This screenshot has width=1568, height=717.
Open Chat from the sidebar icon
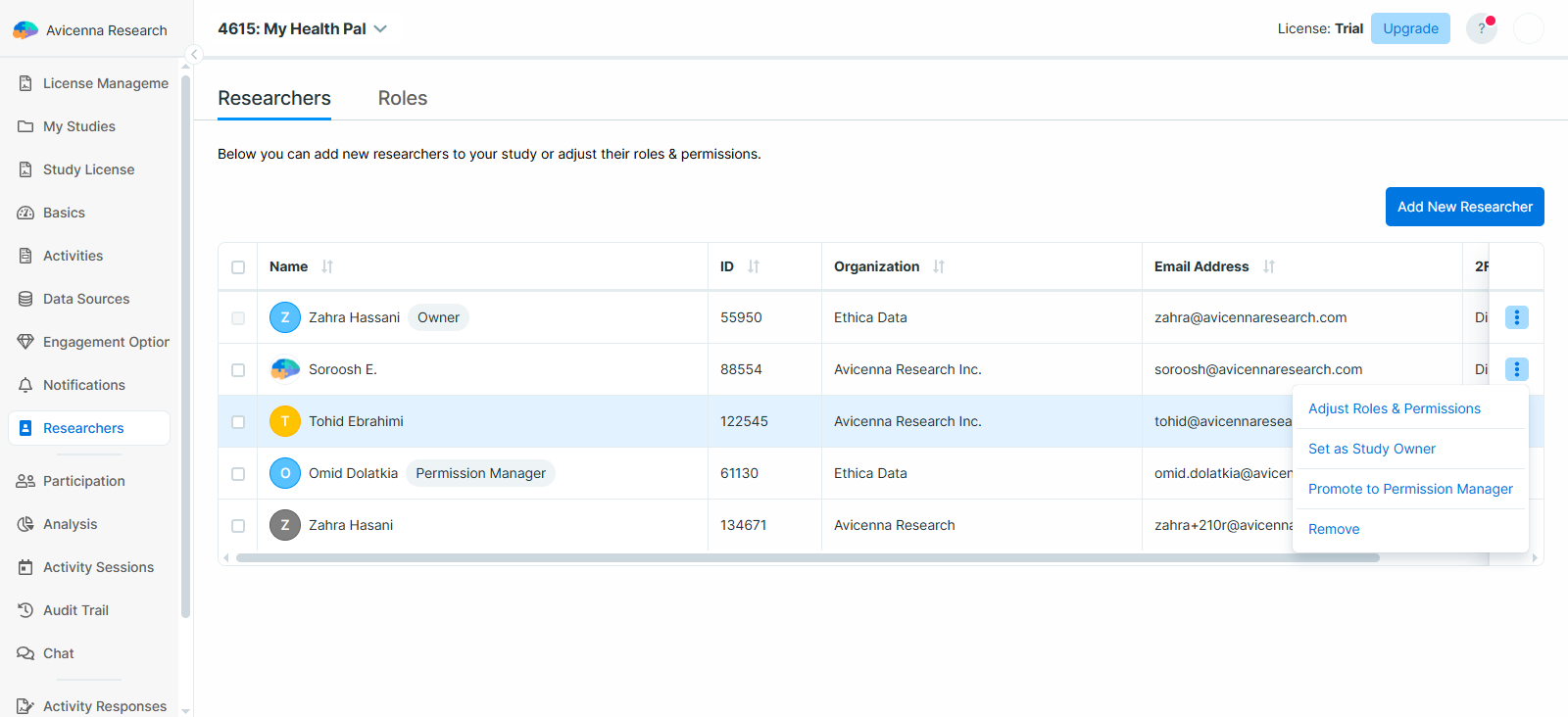point(25,653)
